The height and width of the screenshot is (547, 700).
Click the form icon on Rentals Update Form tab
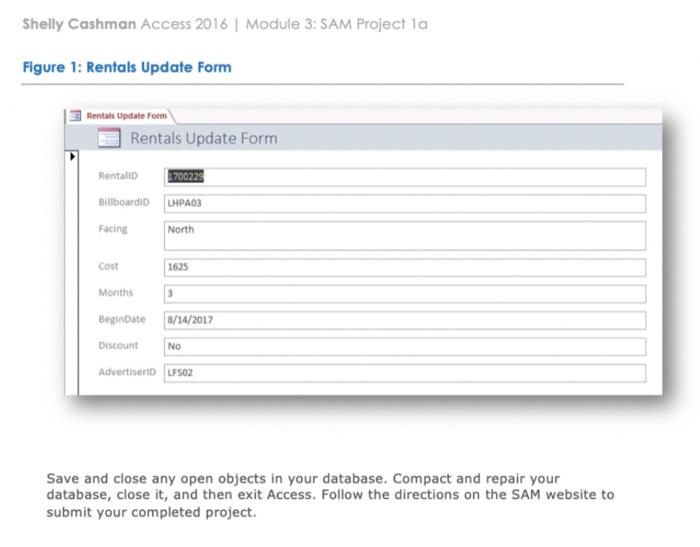75,116
